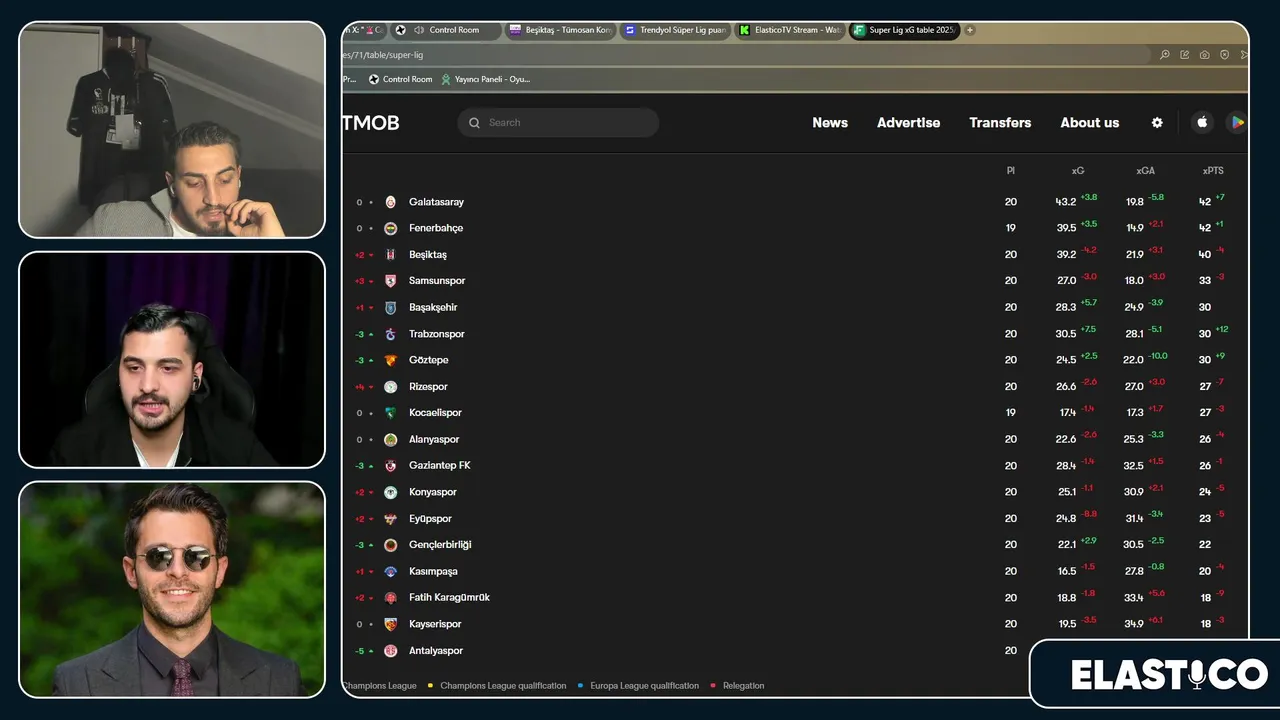Switch to the Beşiktaş - Tümosan Konya tab
1280x720 pixels.
pos(561,30)
